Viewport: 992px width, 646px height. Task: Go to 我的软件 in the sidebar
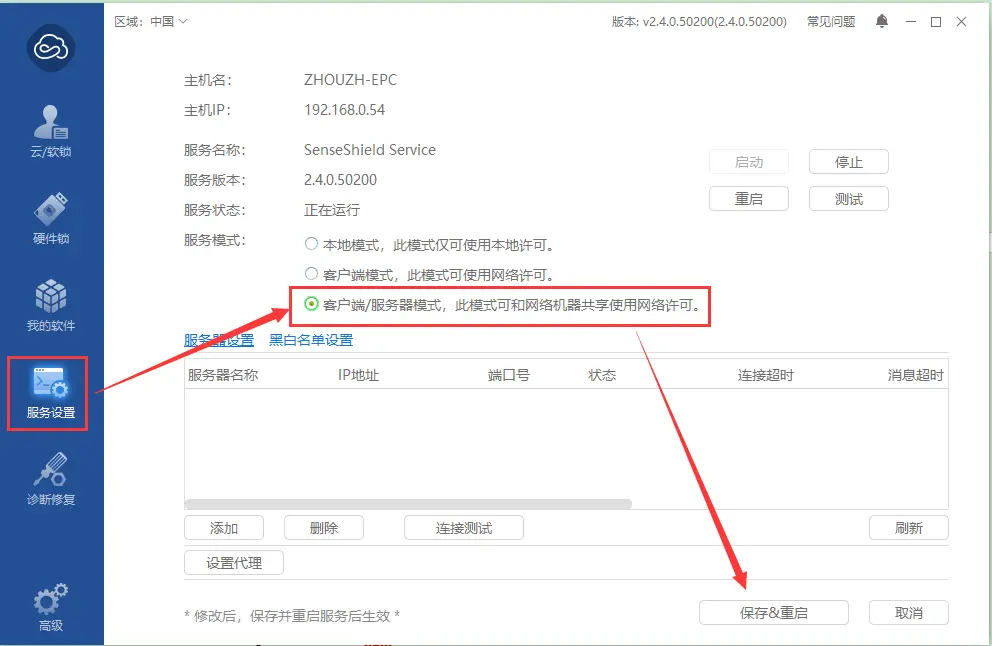52,304
